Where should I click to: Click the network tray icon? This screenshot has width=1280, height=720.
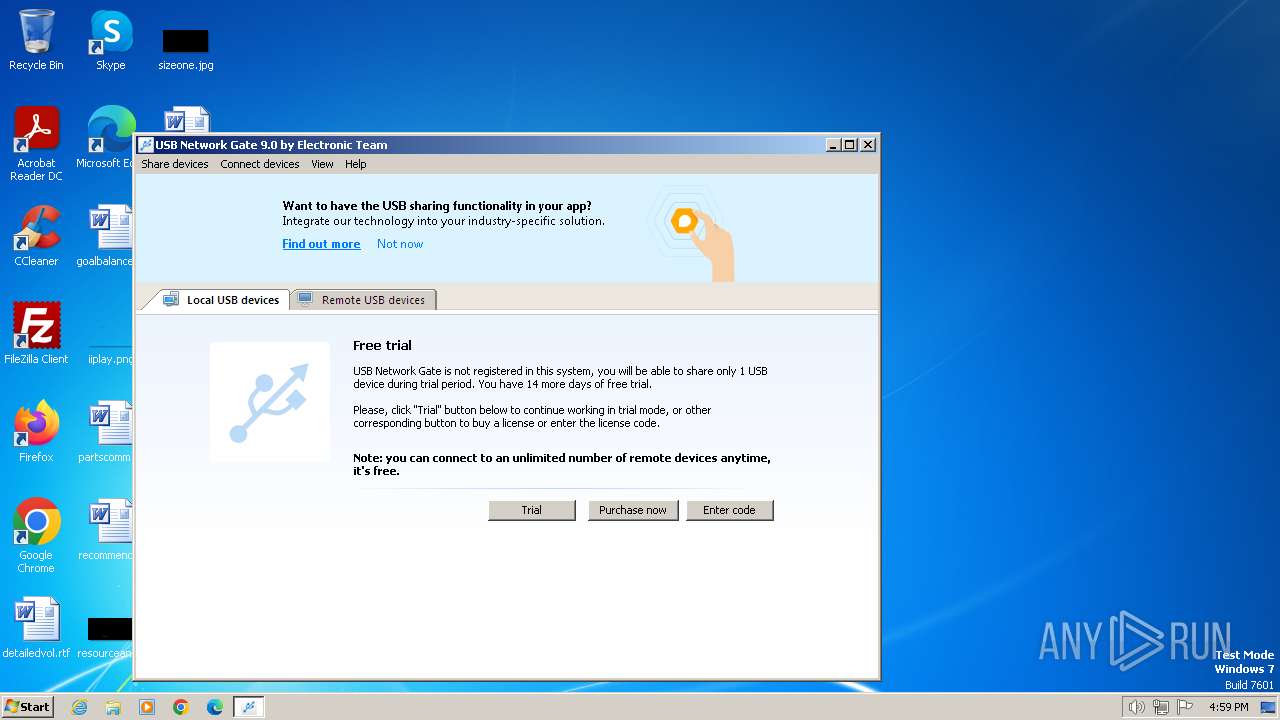click(x=1160, y=707)
